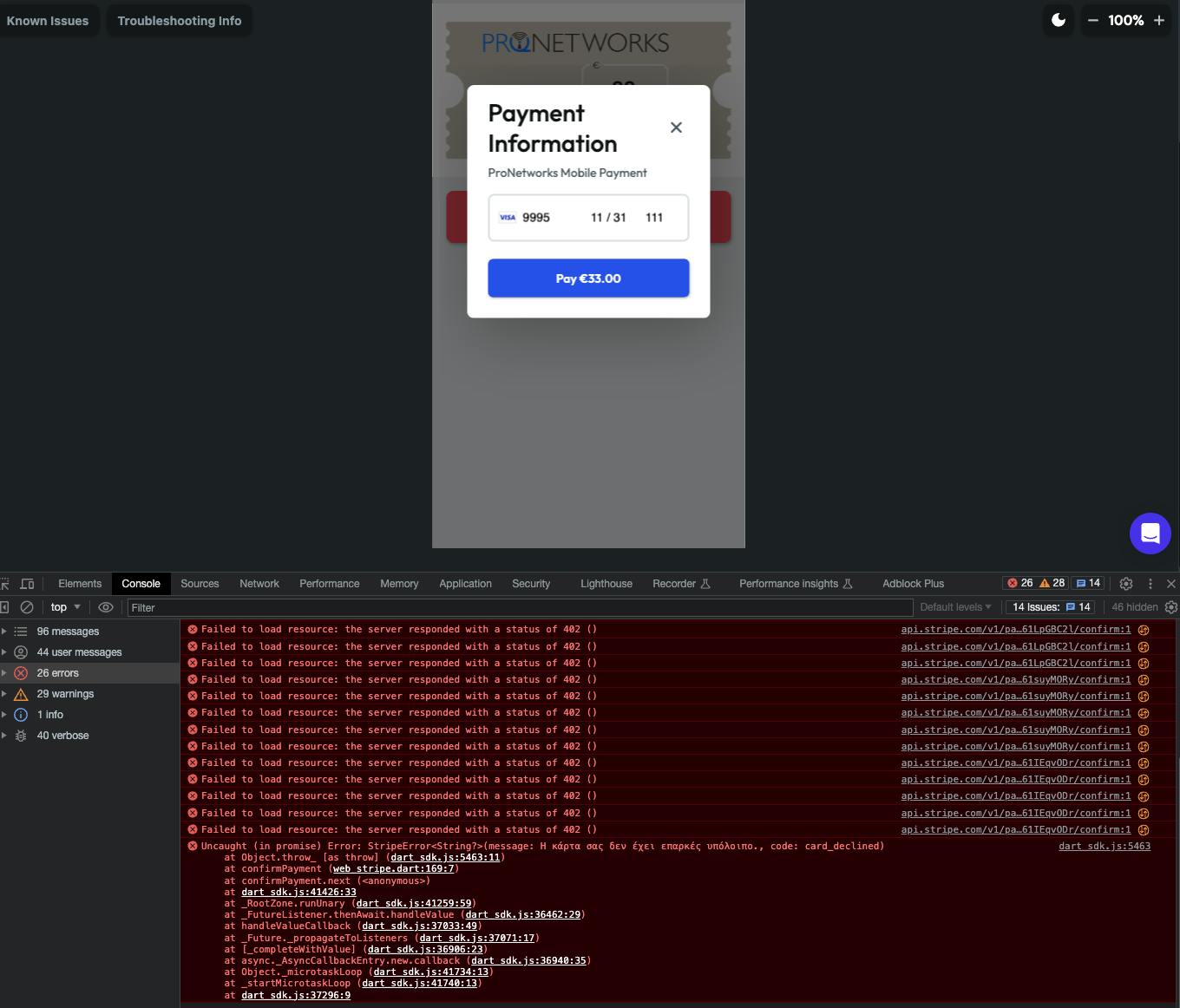
Task: Select the inspect element tool icon
Action: pos(5,584)
